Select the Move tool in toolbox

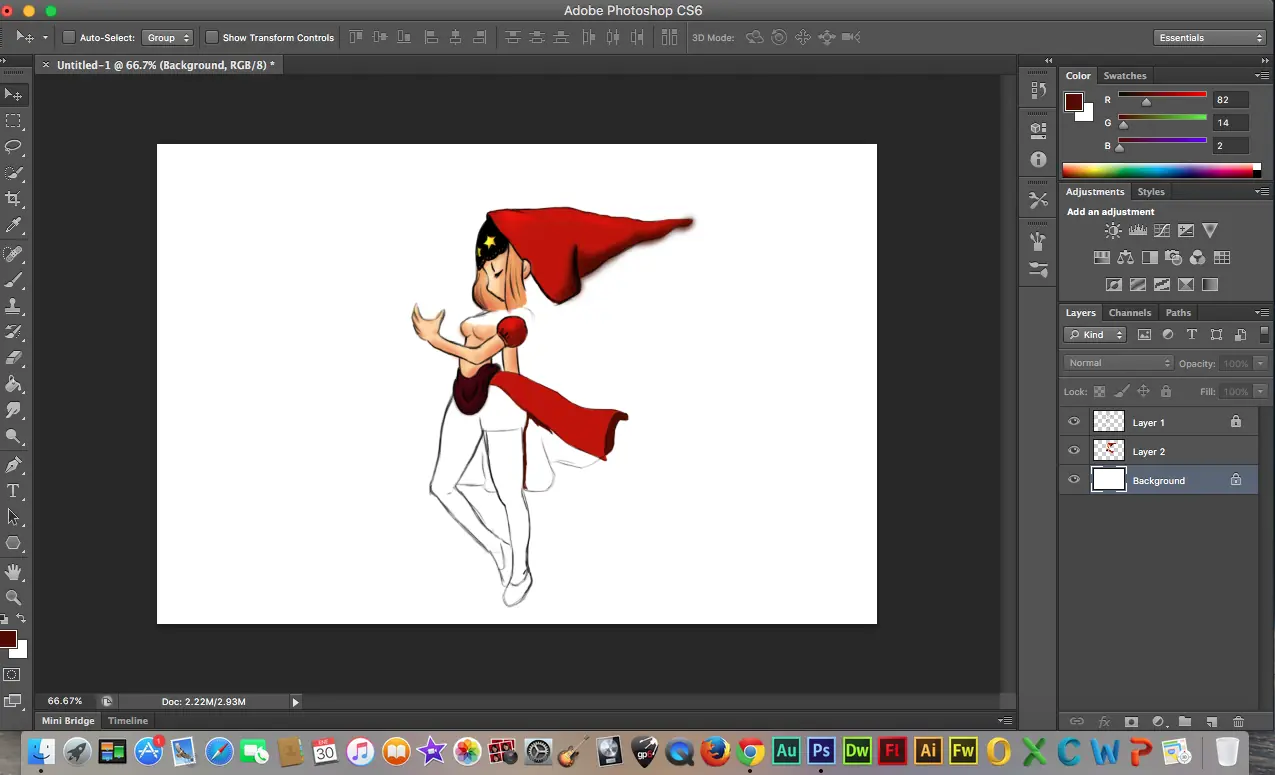[14, 95]
